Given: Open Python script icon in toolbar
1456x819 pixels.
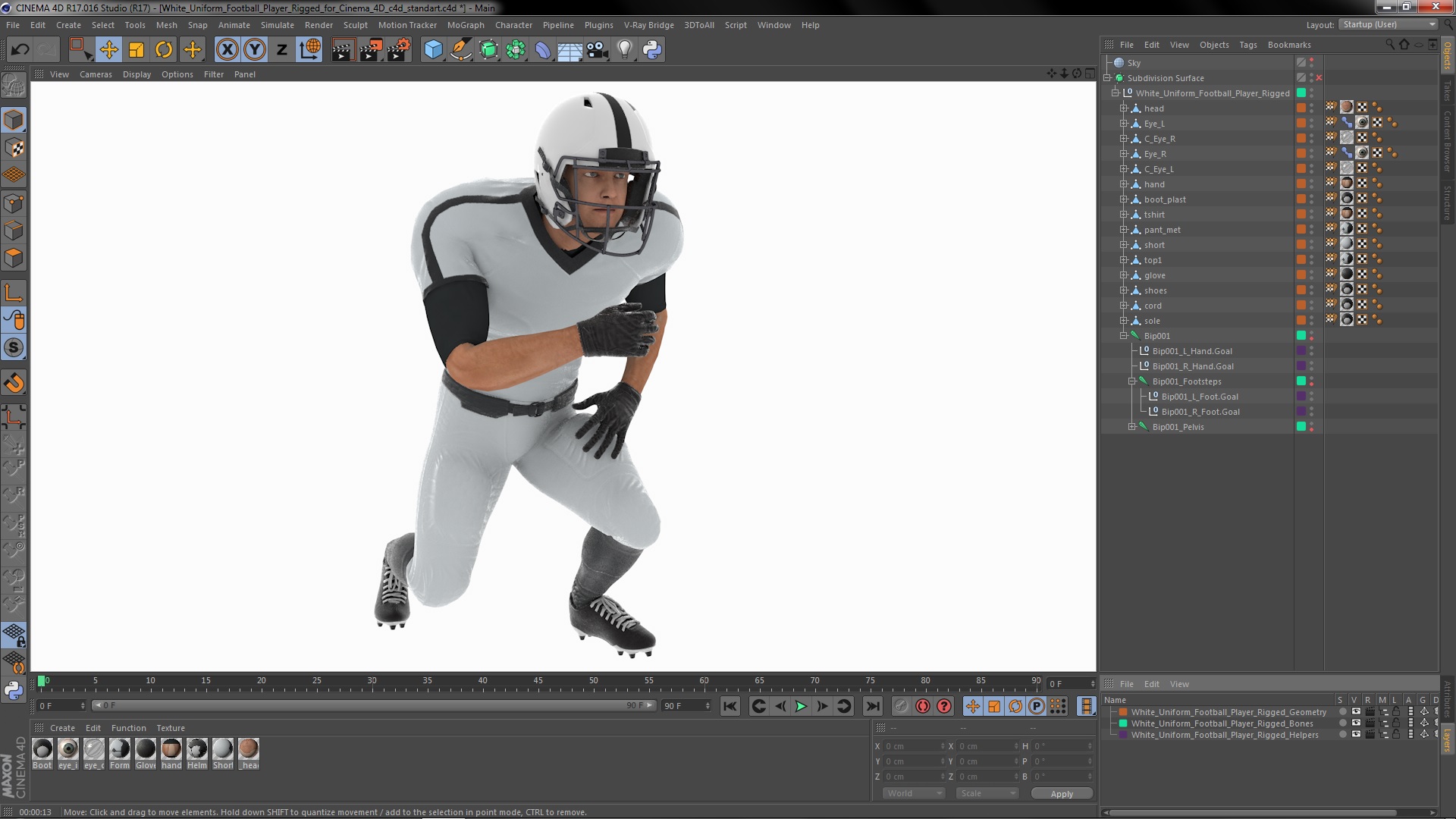Looking at the screenshot, I should (652, 50).
